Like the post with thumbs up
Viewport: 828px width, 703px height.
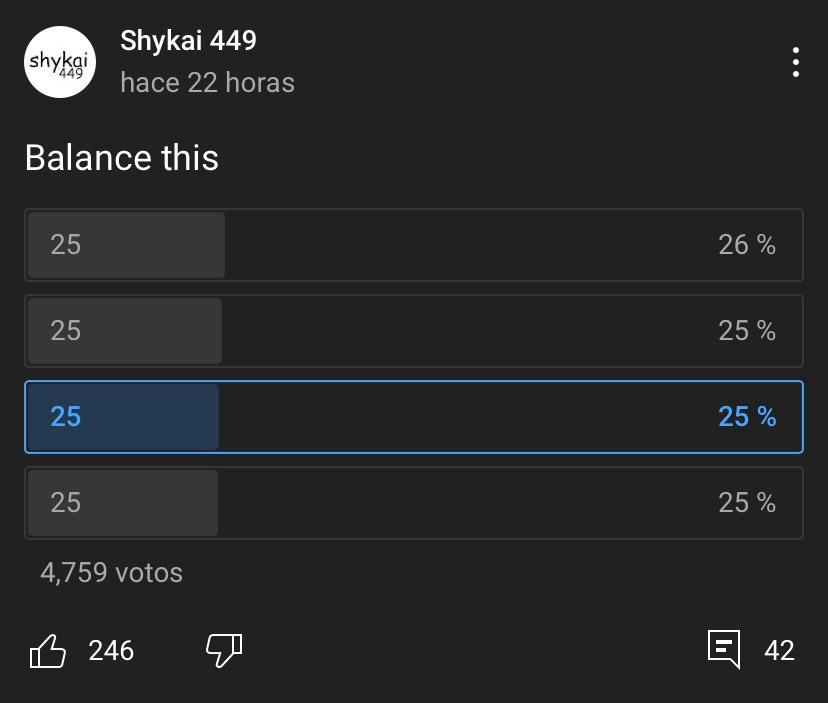coord(48,651)
